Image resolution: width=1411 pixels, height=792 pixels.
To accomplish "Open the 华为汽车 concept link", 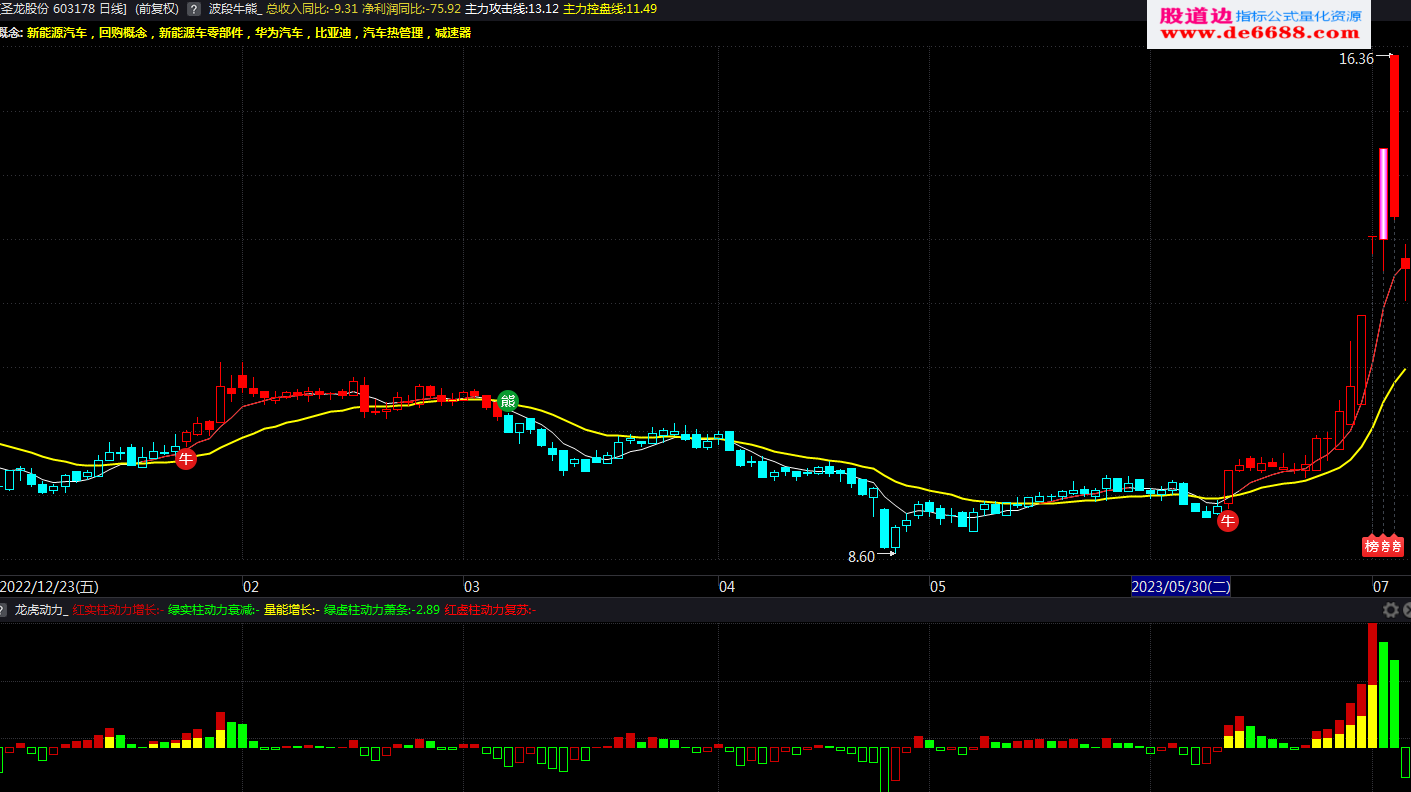I will pyautogui.click(x=279, y=33).
